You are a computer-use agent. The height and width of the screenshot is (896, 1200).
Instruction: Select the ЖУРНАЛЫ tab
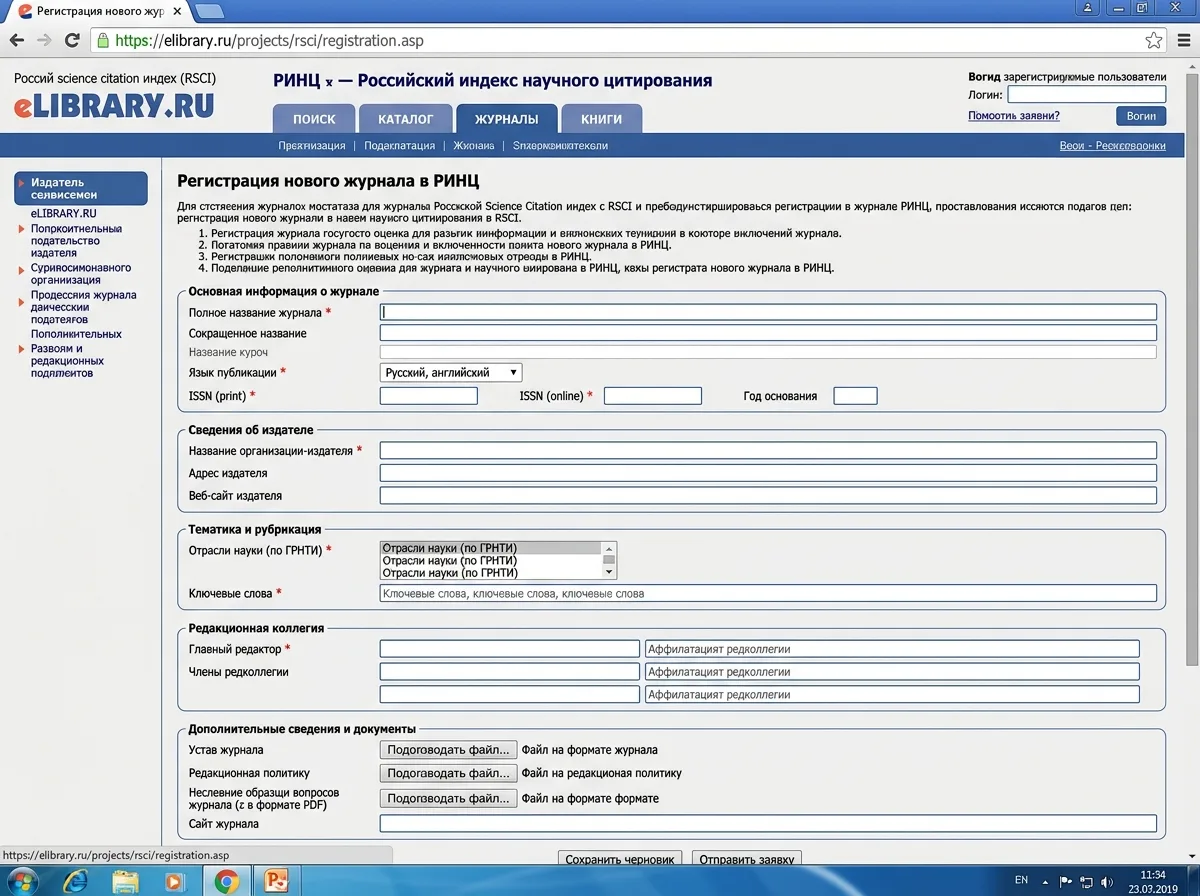point(506,119)
